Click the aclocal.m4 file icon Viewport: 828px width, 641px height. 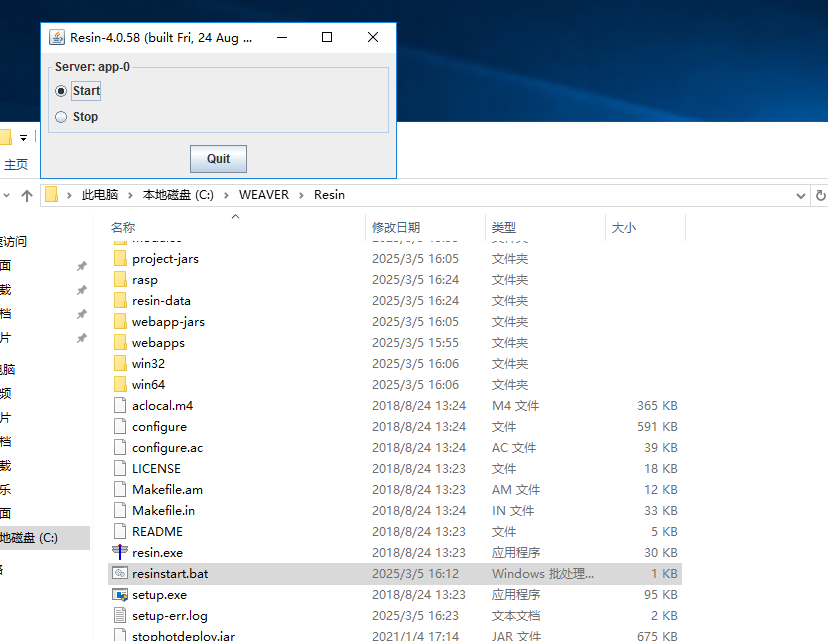[120, 405]
